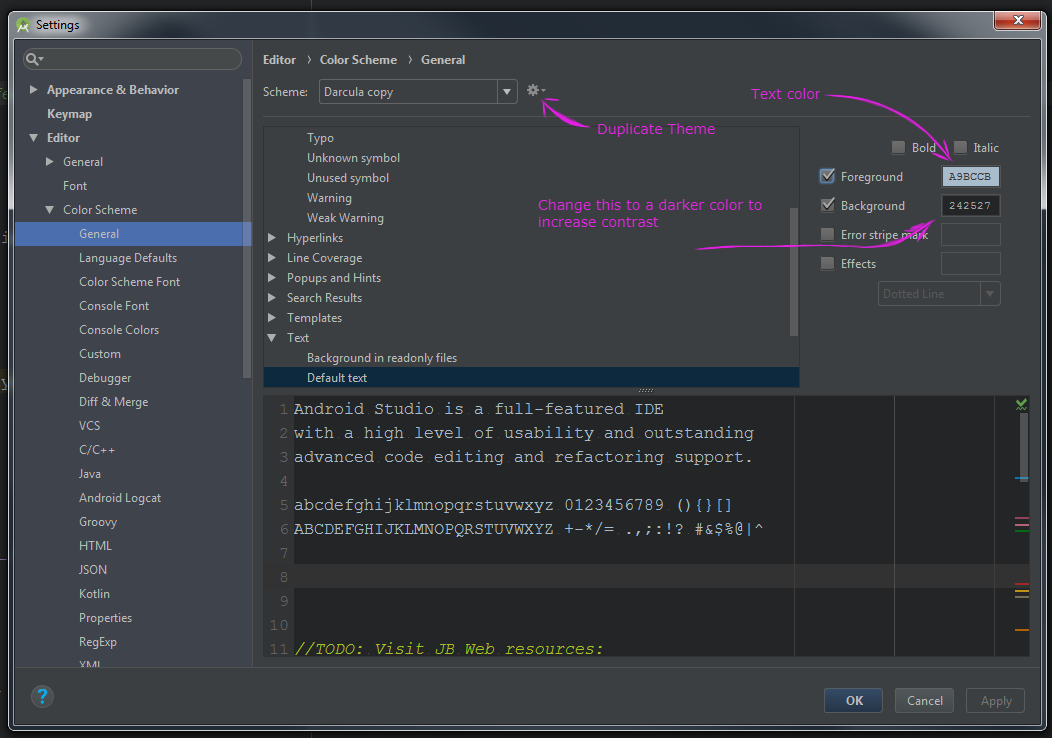
Task: Expand the Popups and Hints group
Action: click(x=272, y=278)
